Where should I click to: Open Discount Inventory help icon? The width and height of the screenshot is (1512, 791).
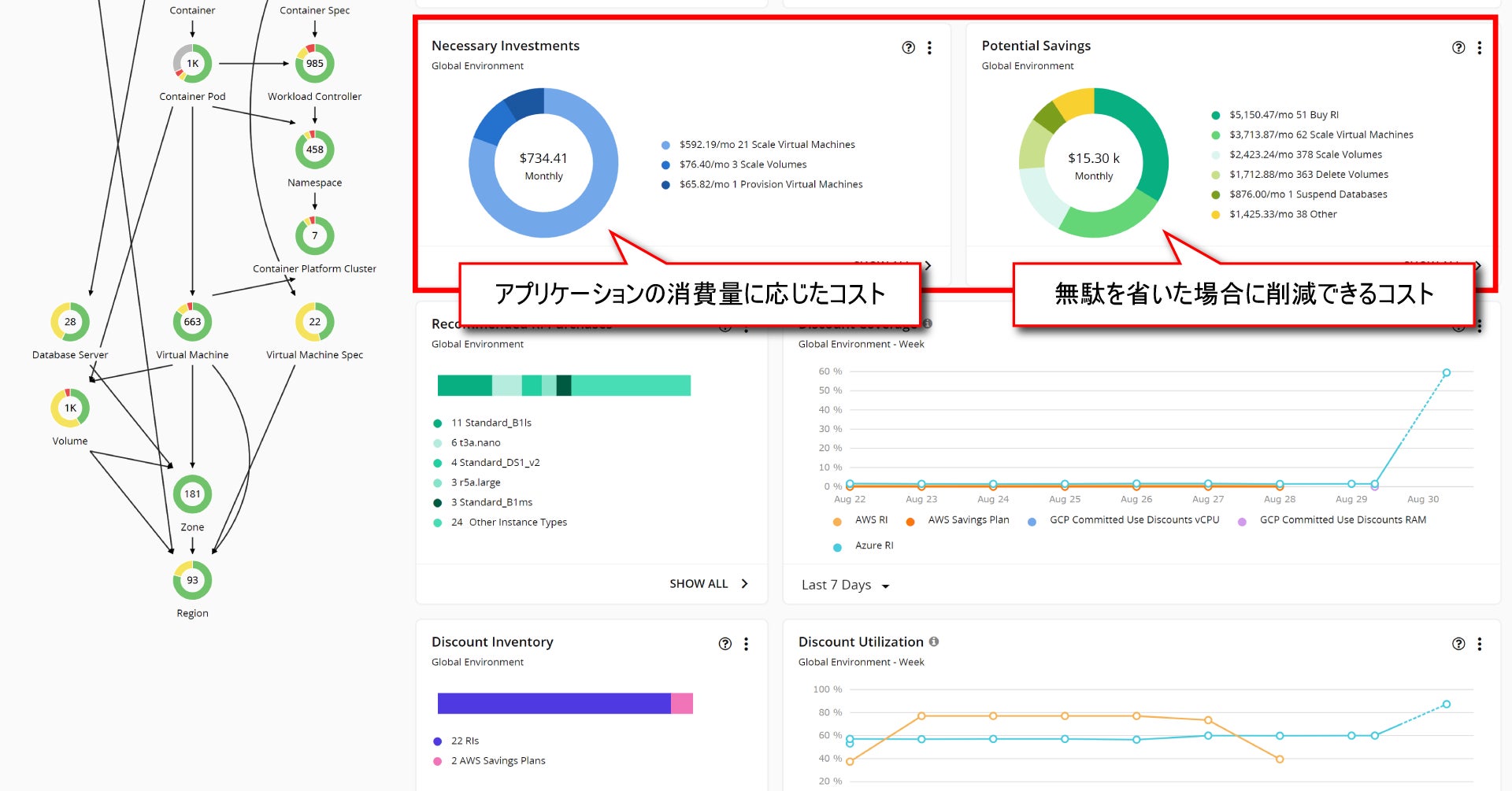click(724, 644)
